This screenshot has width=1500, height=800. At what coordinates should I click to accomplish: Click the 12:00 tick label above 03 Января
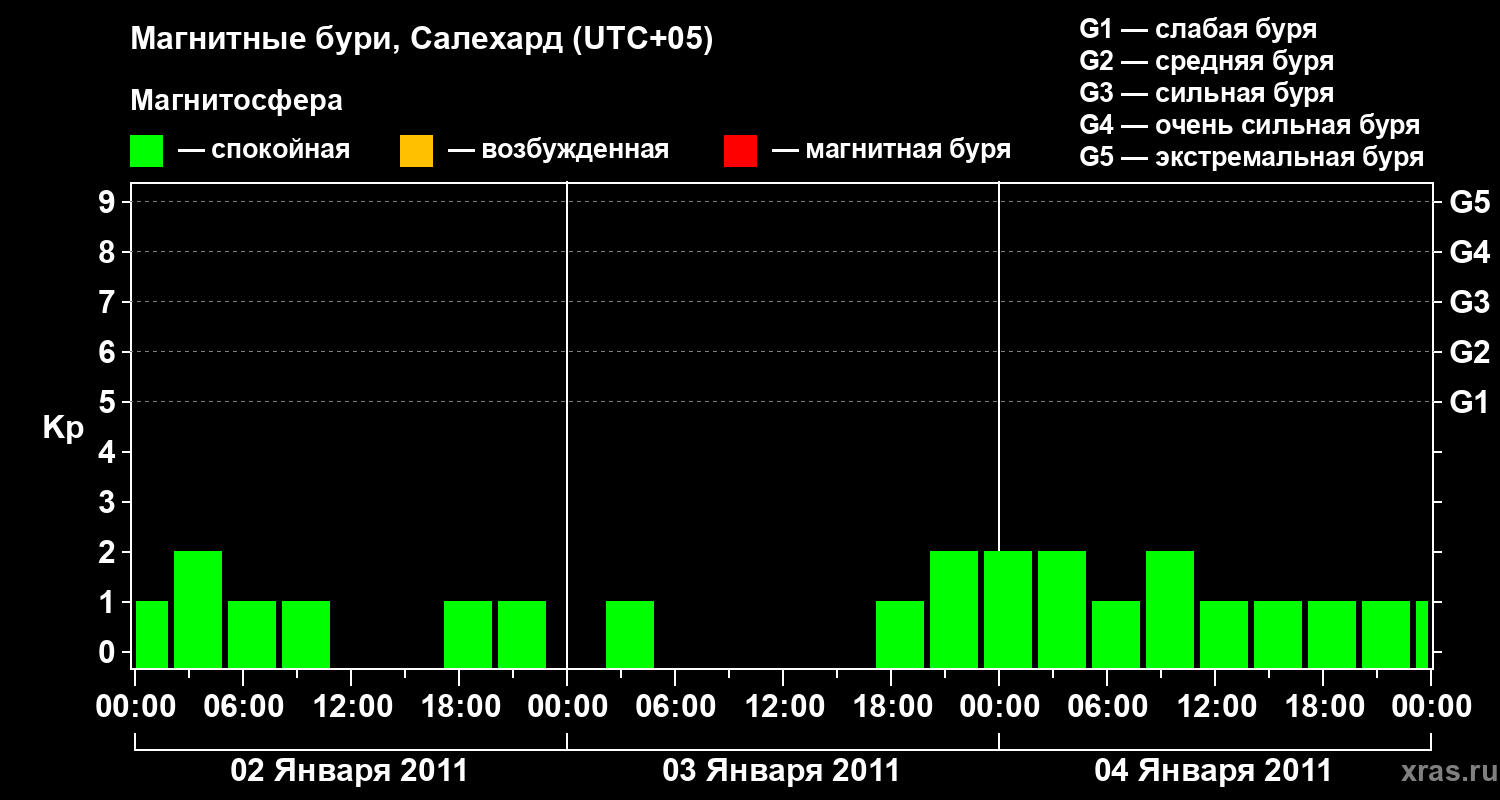(x=783, y=707)
